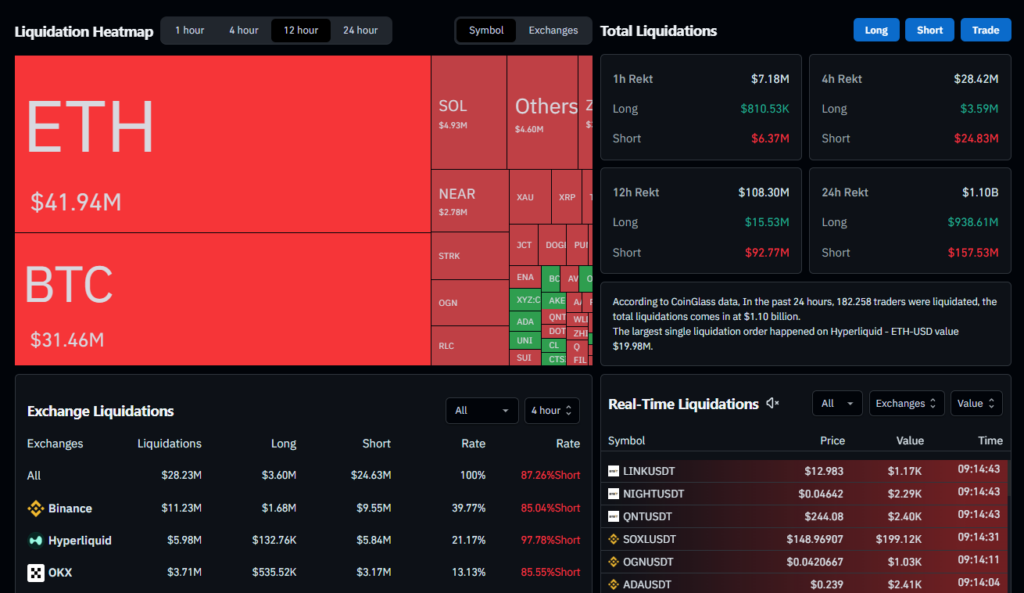Expand the All filter in Real-Time Liquidations
Screen dimensions: 1024x593
point(837,404)
